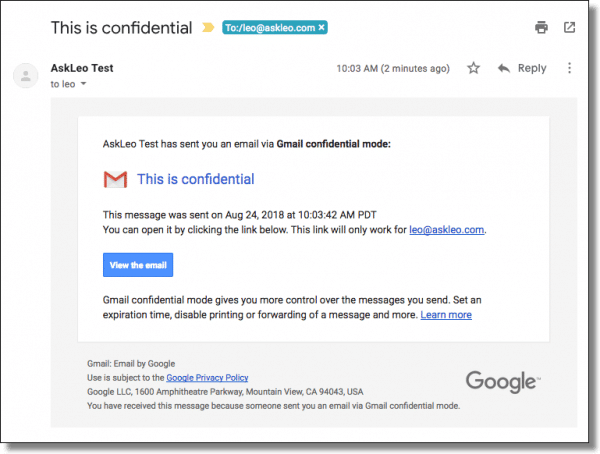600x454 pixels.
Task: Open the leo@askleo.com email link
Action: pos(447,230)
